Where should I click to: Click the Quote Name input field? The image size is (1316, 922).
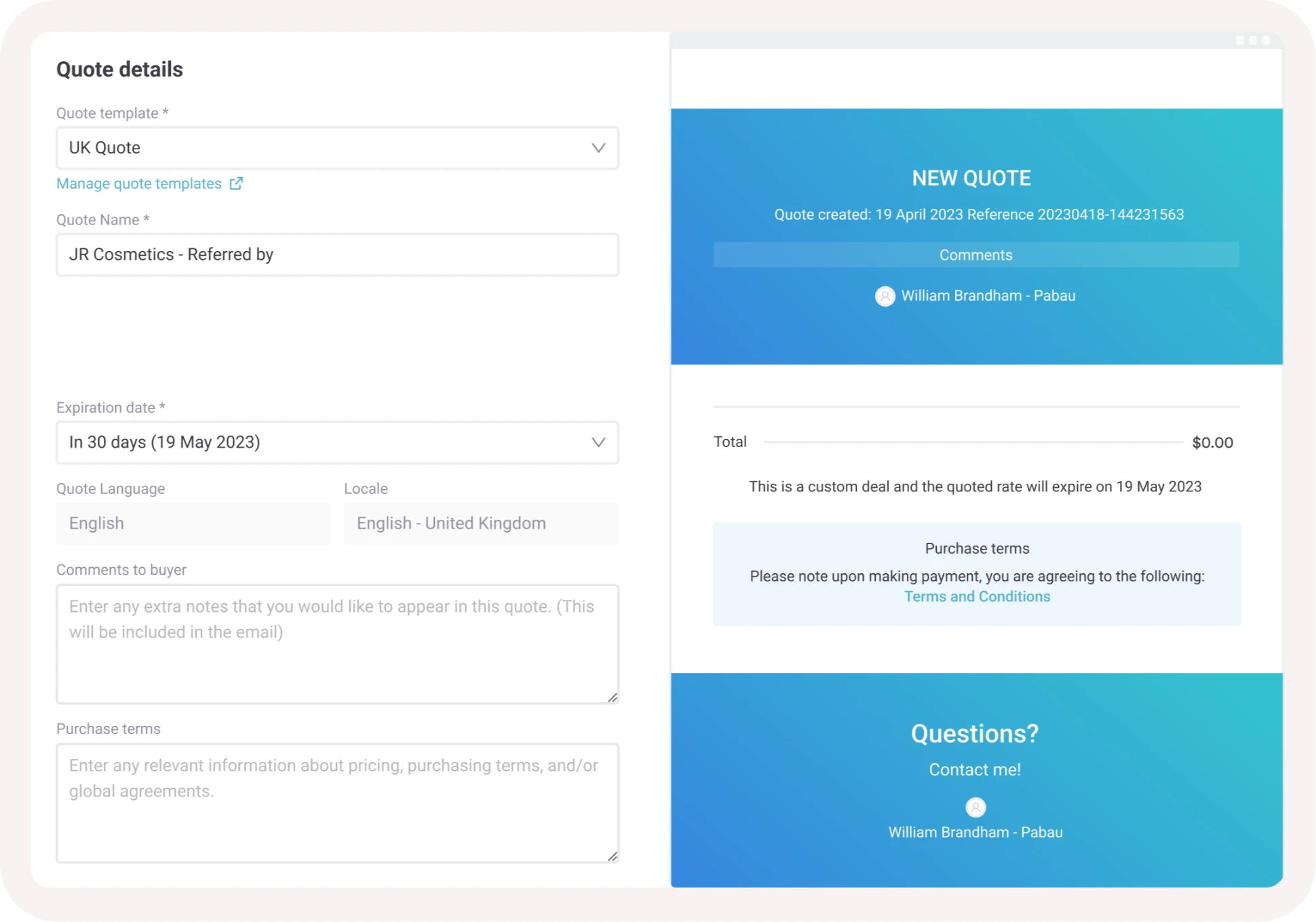[x=337, y=254]
